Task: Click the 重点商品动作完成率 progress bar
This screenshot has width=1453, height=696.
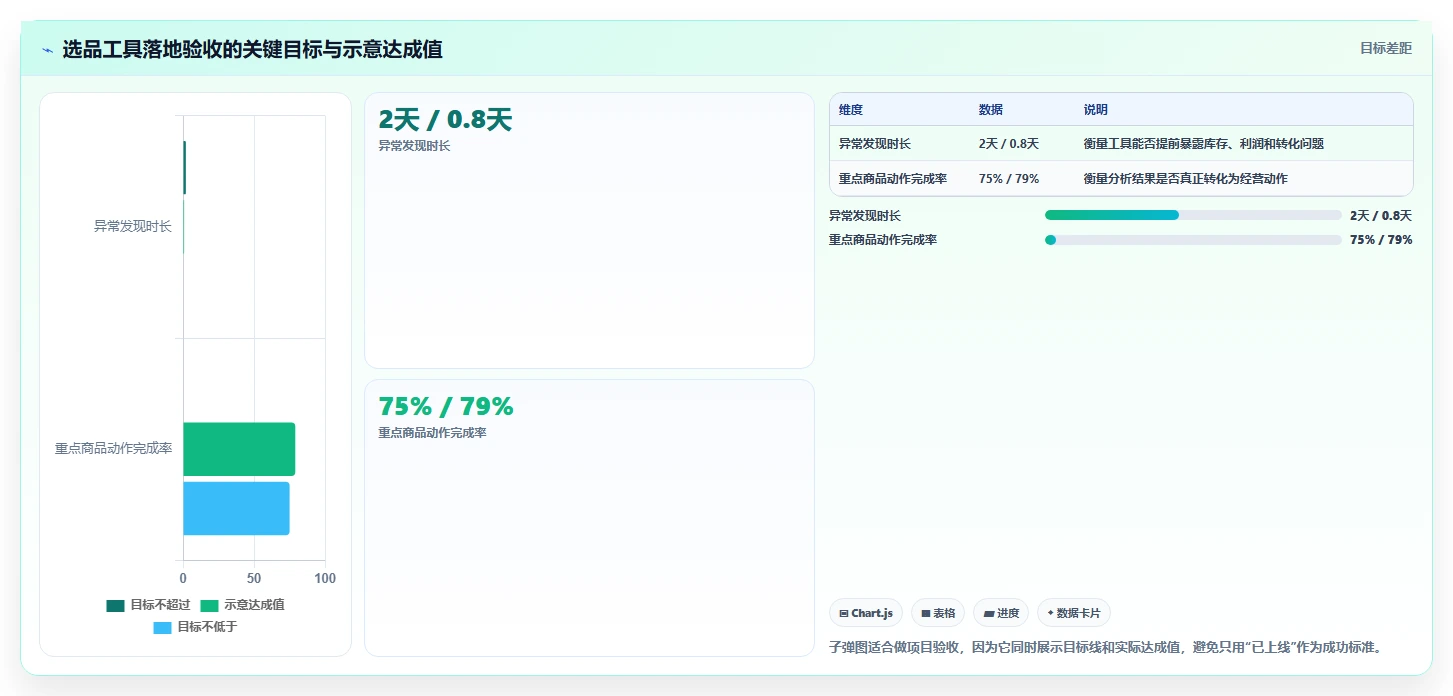Action: (1193, 240)
